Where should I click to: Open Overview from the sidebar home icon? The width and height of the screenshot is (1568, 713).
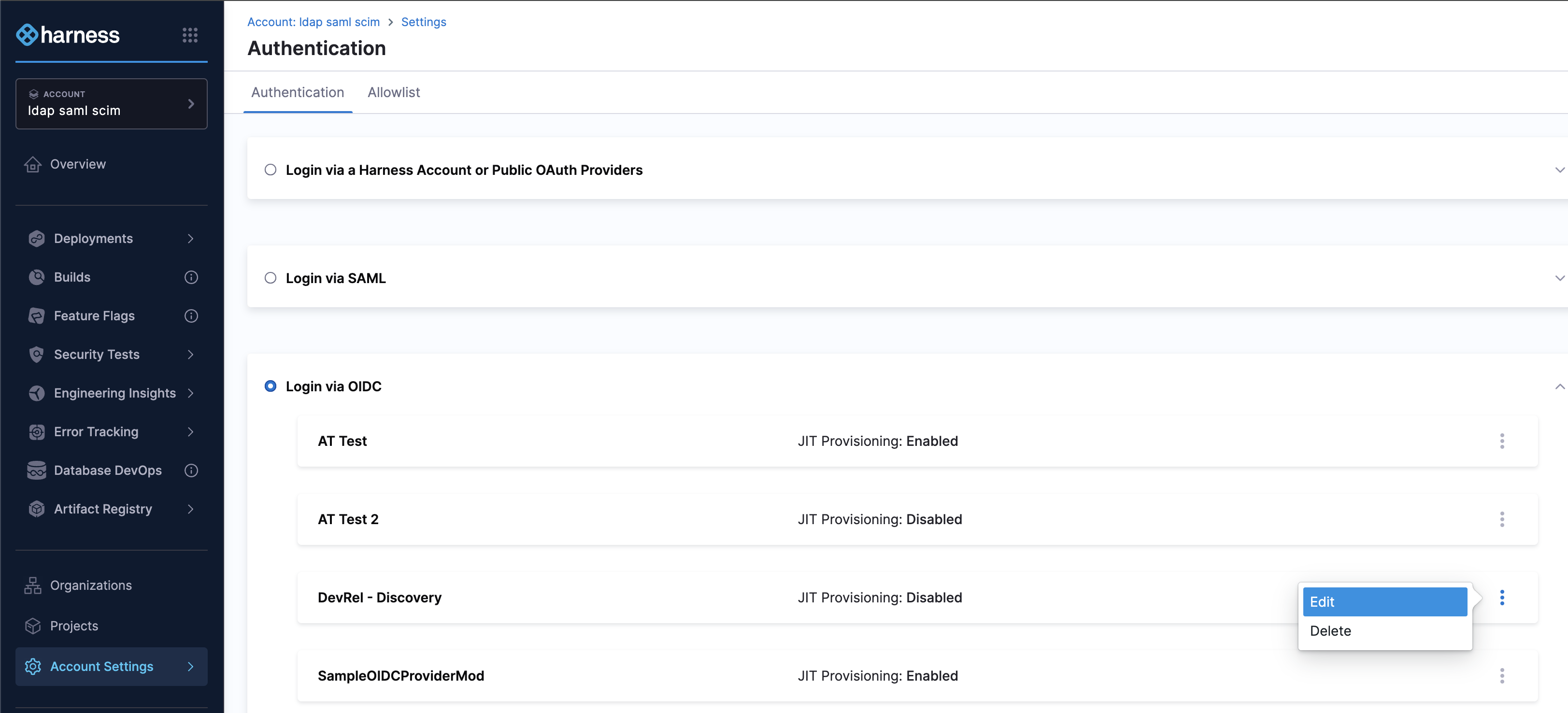[x=33, y=164]
